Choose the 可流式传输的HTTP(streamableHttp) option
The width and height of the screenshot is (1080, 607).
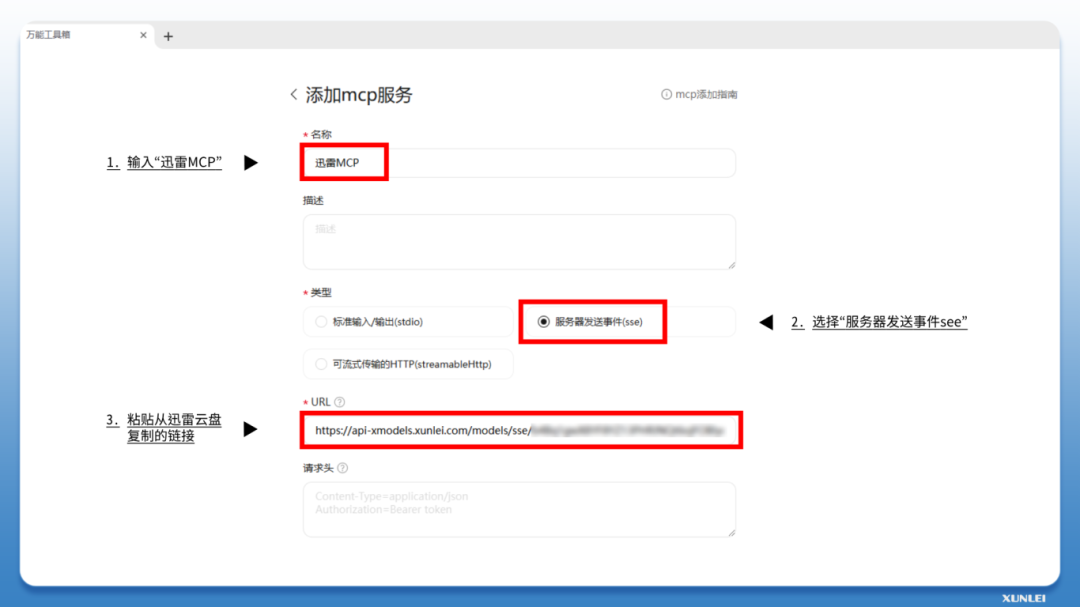click(x=321, y=364)
